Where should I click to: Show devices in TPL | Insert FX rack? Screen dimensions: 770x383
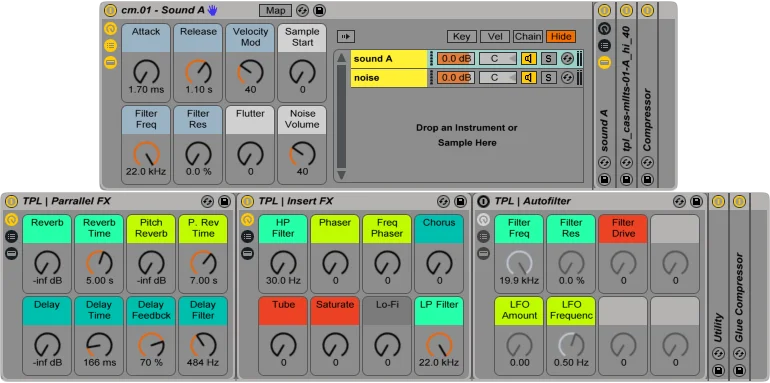[x=248, y=253]
